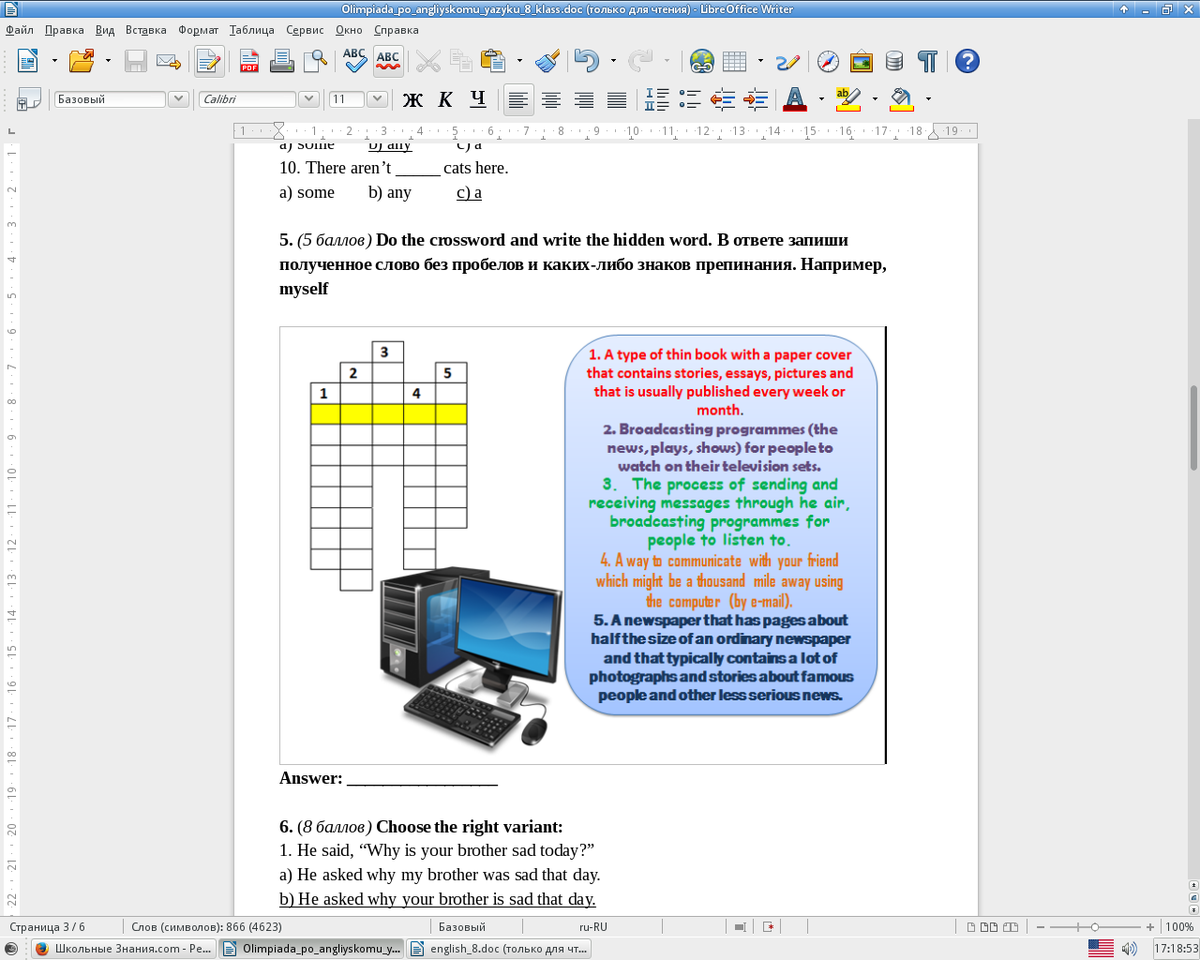Click the Insert Table icon
The image size is (1200, 960).
pos(735,62)
